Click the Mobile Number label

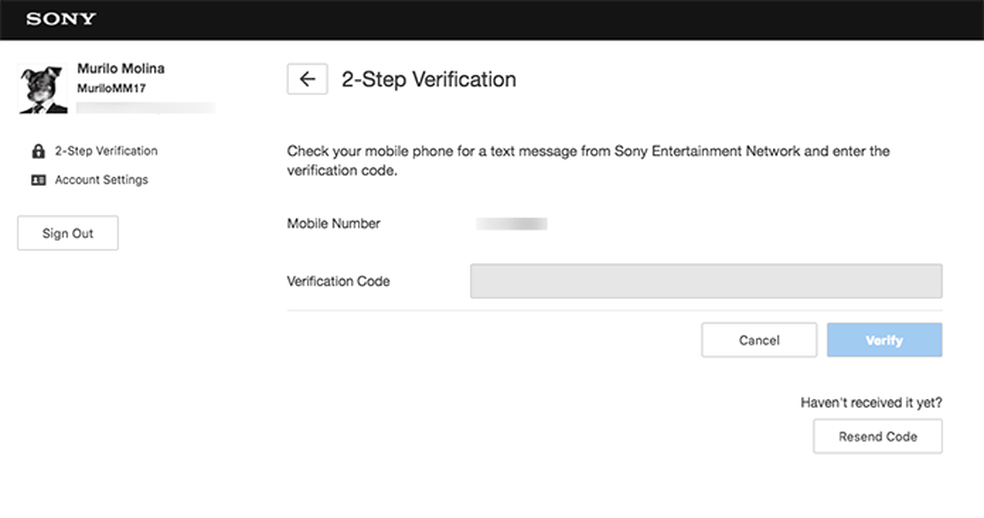tap(334, 224)
